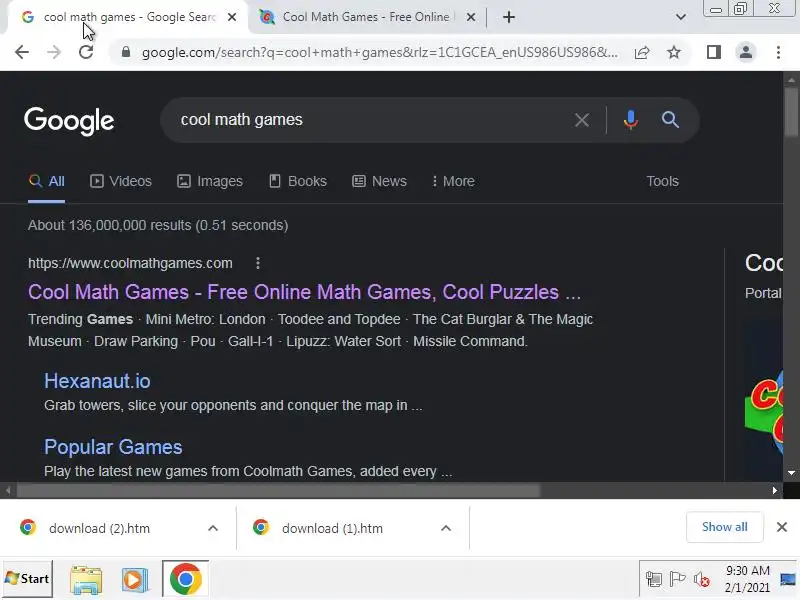
Task: Click the horizontal scrollbar thumb
Action: point(279,490)
